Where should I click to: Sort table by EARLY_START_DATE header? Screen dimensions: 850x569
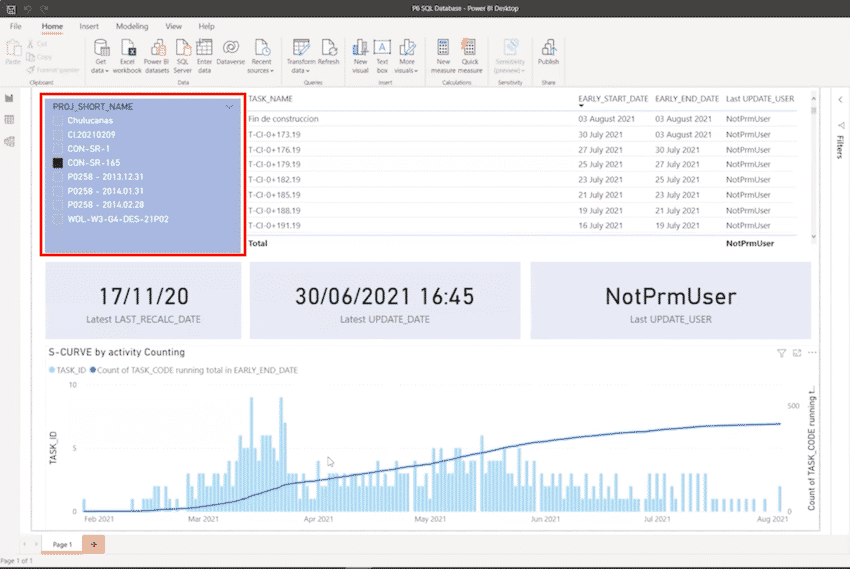[x=613, y=99]
